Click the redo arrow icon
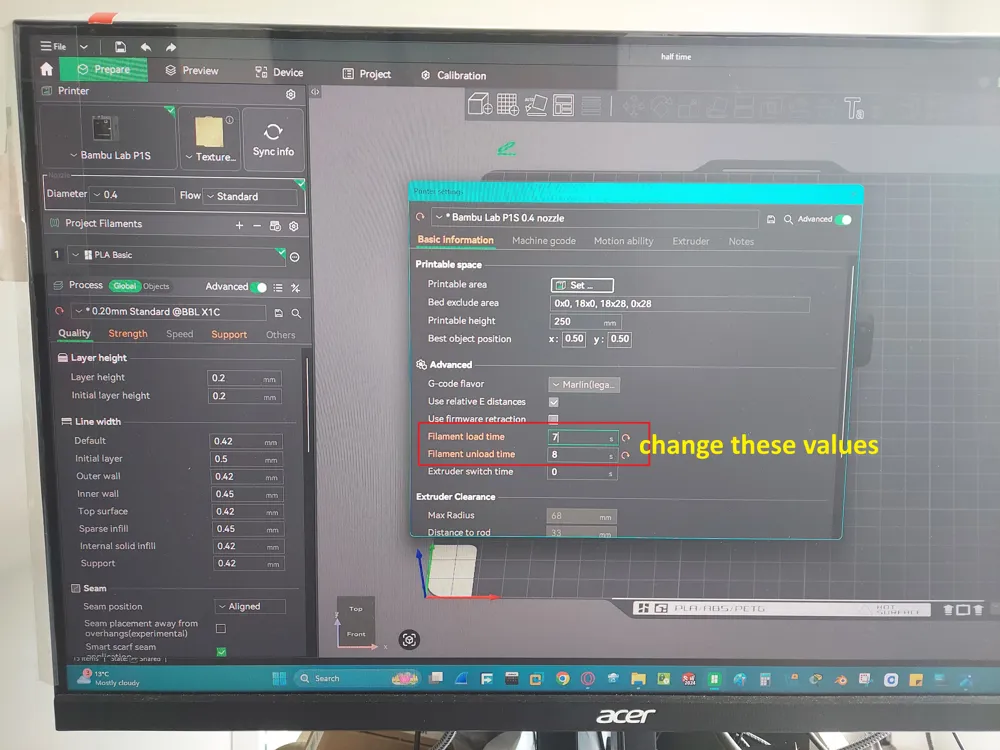 (x=170, y=47)
